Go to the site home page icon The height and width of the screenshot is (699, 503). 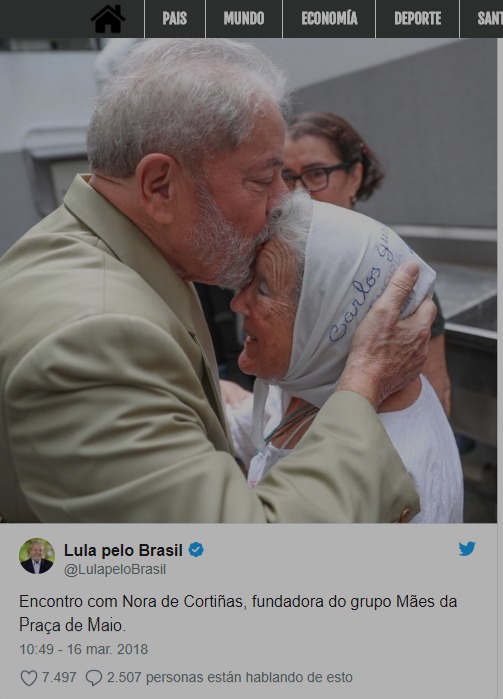click(108, 19)
